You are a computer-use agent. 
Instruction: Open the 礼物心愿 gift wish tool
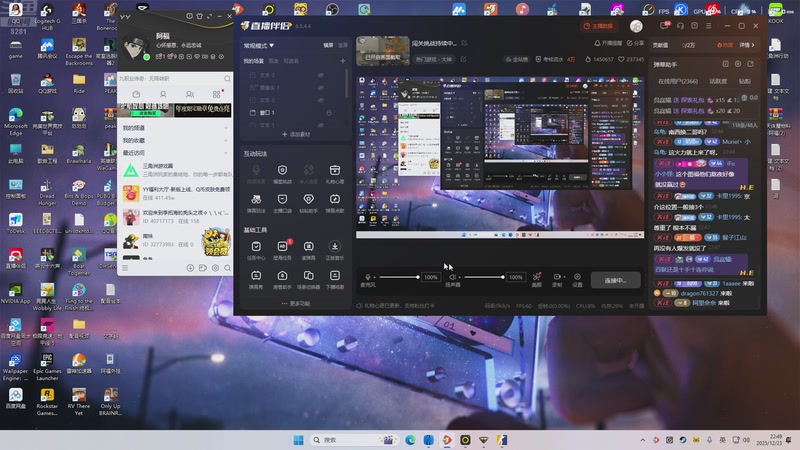click(x=335, y=171)
